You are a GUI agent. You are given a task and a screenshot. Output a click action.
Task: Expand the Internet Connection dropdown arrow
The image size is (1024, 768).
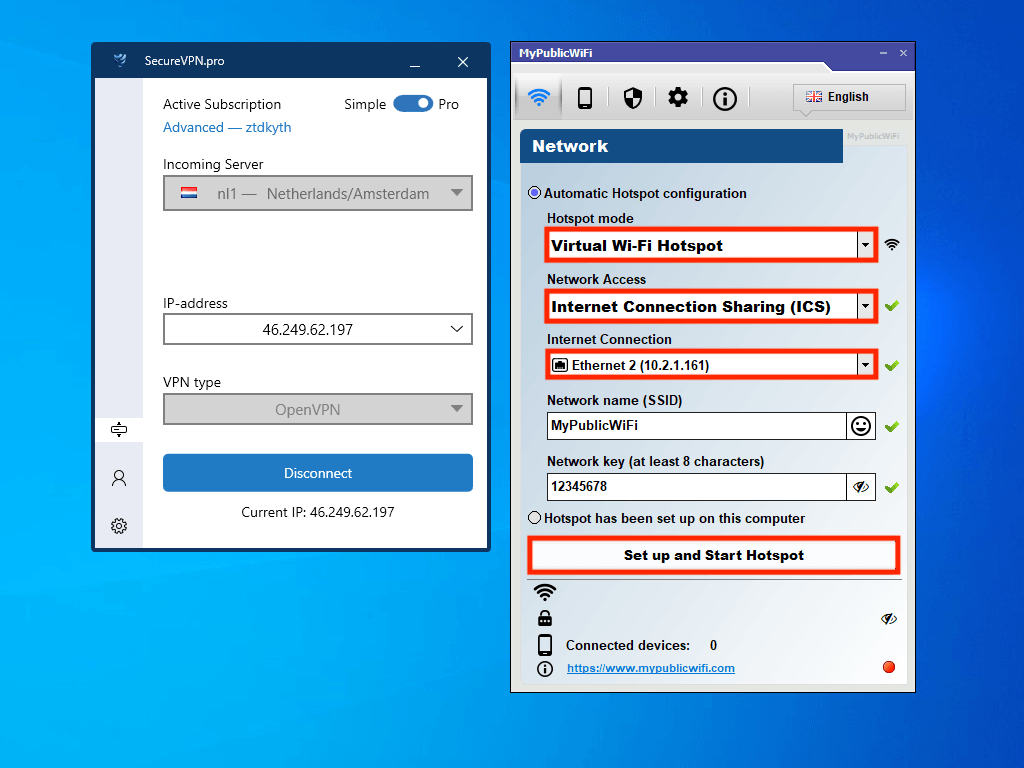[x=865, y=365]
